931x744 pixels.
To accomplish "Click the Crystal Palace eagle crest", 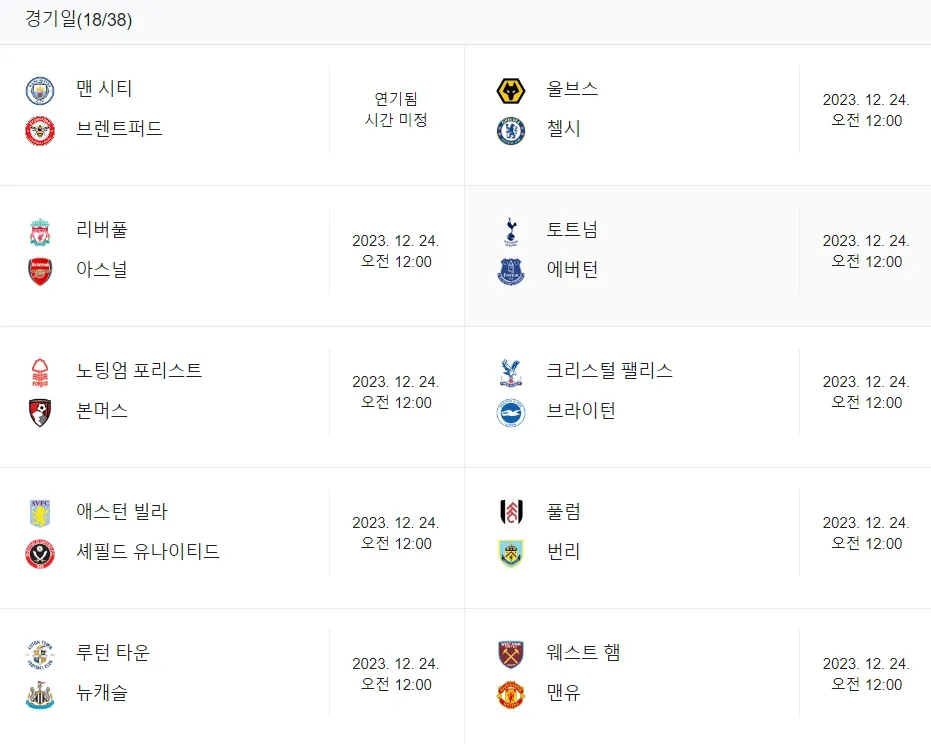I will tap(511, 373).
